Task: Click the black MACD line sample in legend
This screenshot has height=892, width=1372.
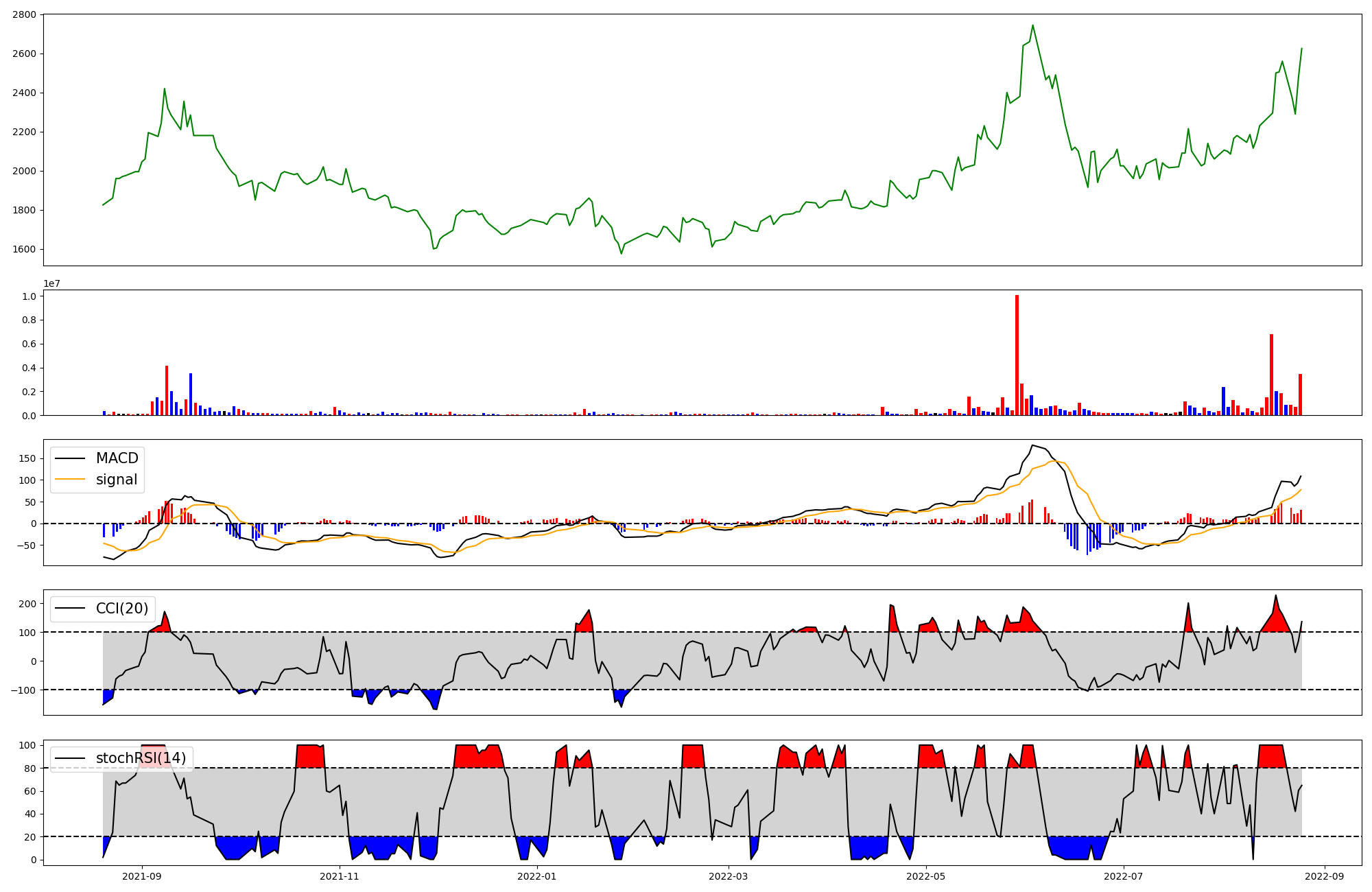Action: pyautogui.click(x=70, y=458)
